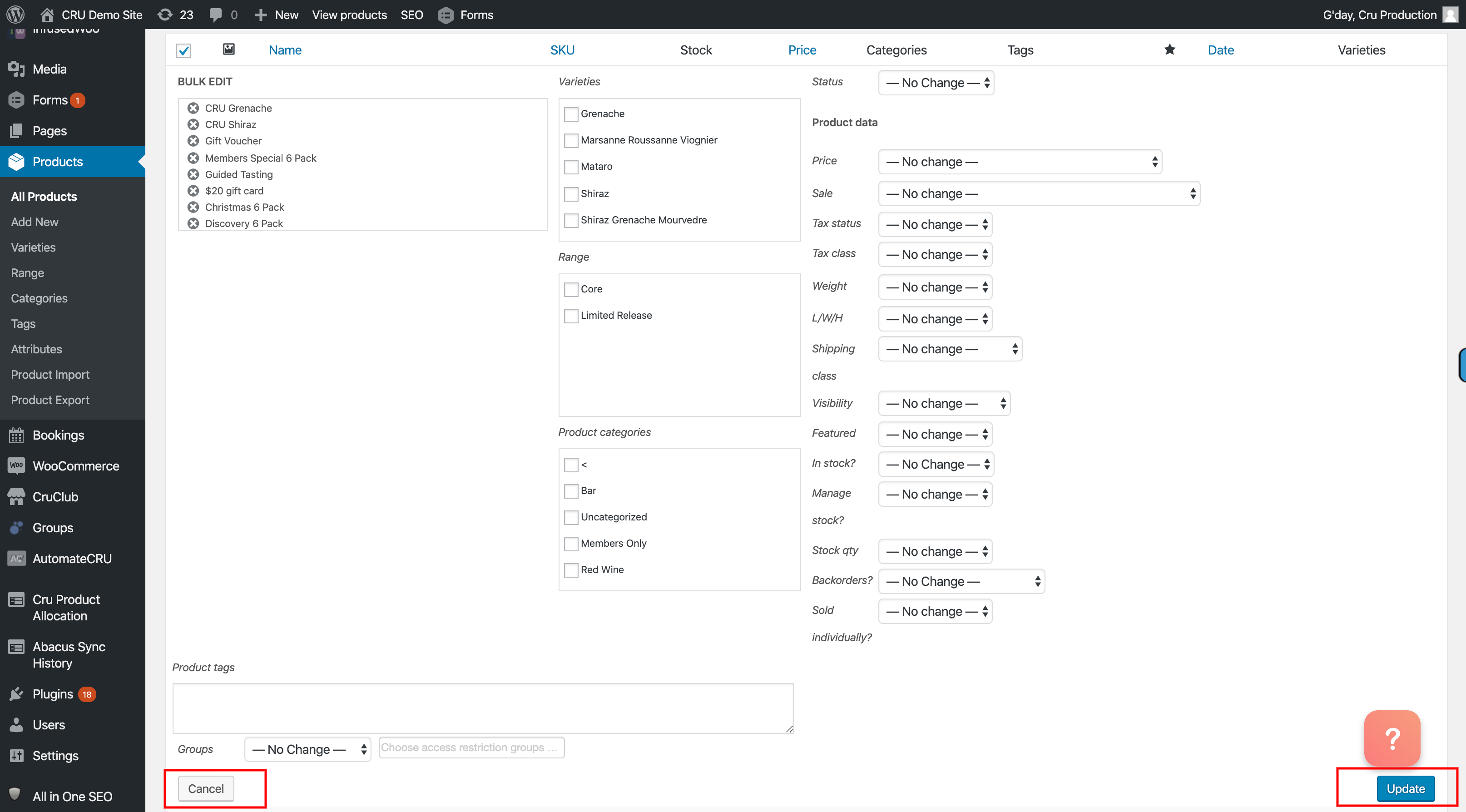The image size is (1466, 812).
Task: Click View products in admin bar
Action: (349, 15)
